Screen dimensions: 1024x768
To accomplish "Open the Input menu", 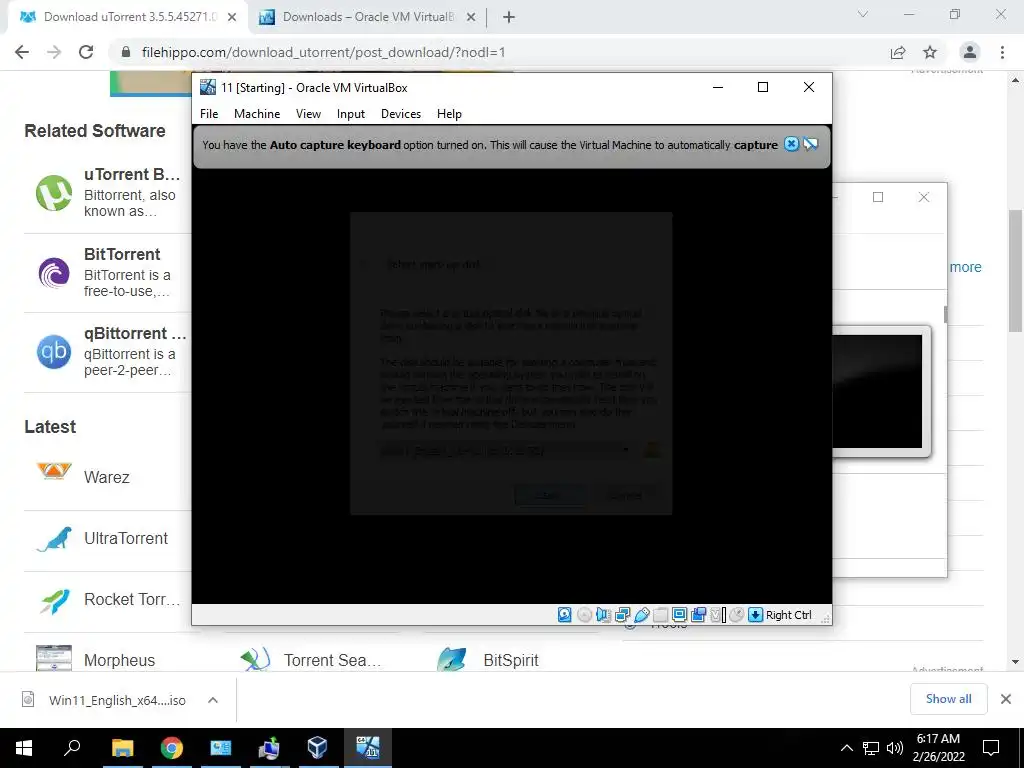I will [351, 114].
